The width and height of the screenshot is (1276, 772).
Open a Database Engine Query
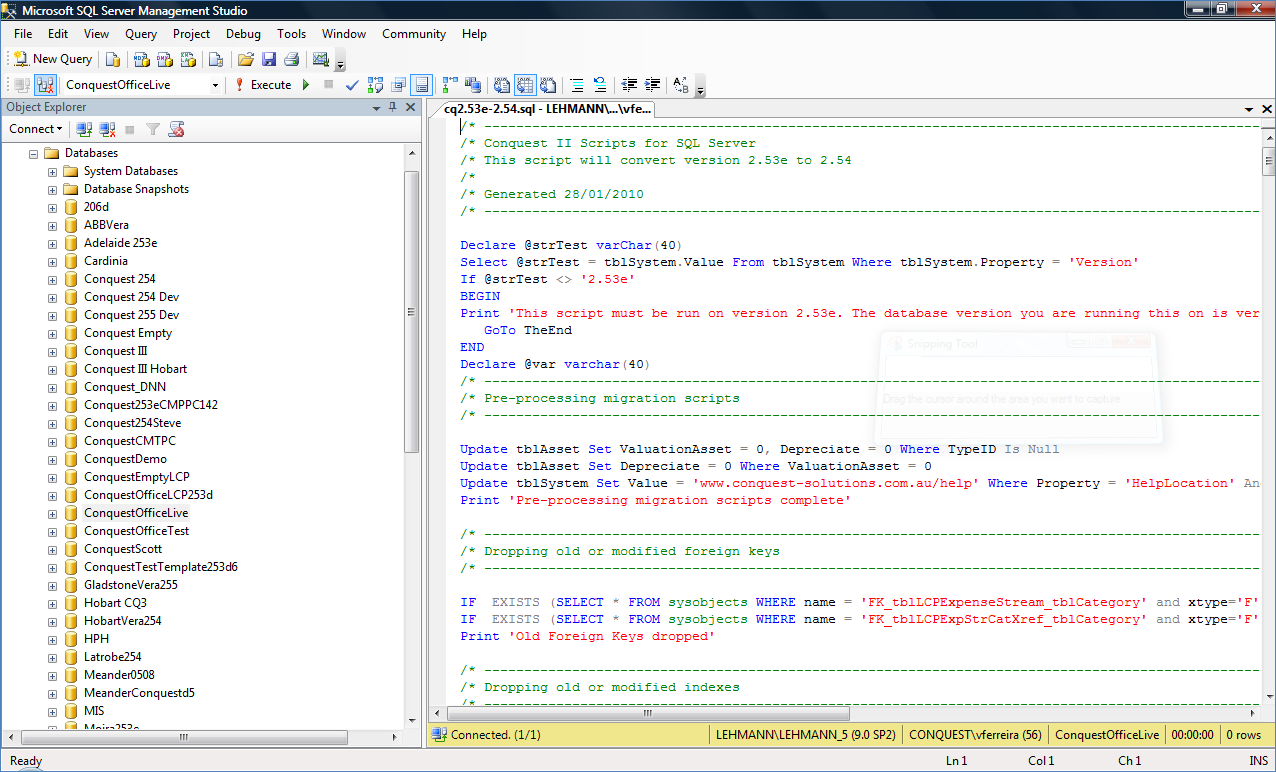point(113,59)
